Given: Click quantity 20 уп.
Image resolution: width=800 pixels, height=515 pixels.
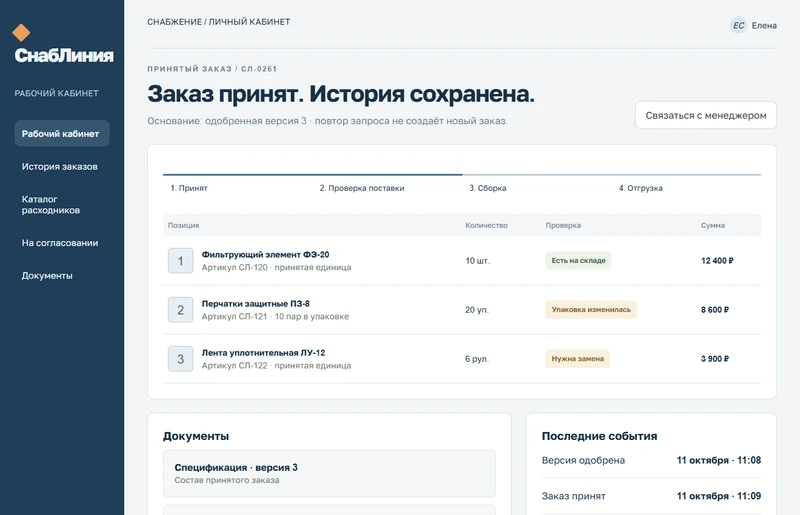Looking at the screenshot, I should 477,310.
